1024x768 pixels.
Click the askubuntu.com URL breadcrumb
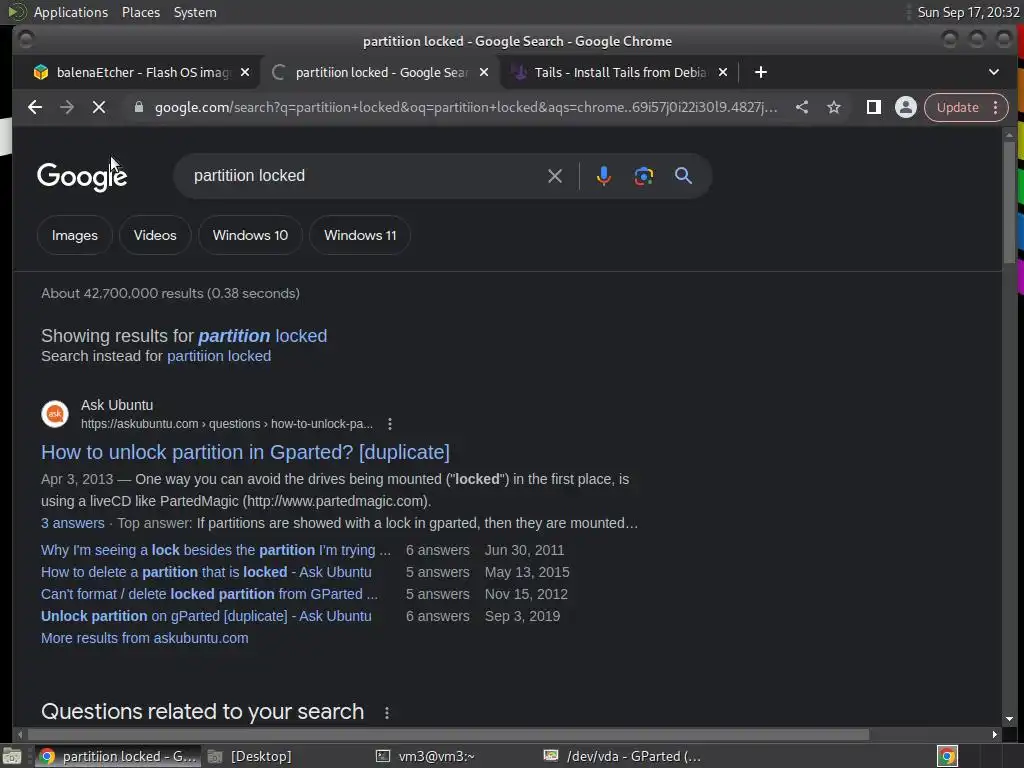227,424
